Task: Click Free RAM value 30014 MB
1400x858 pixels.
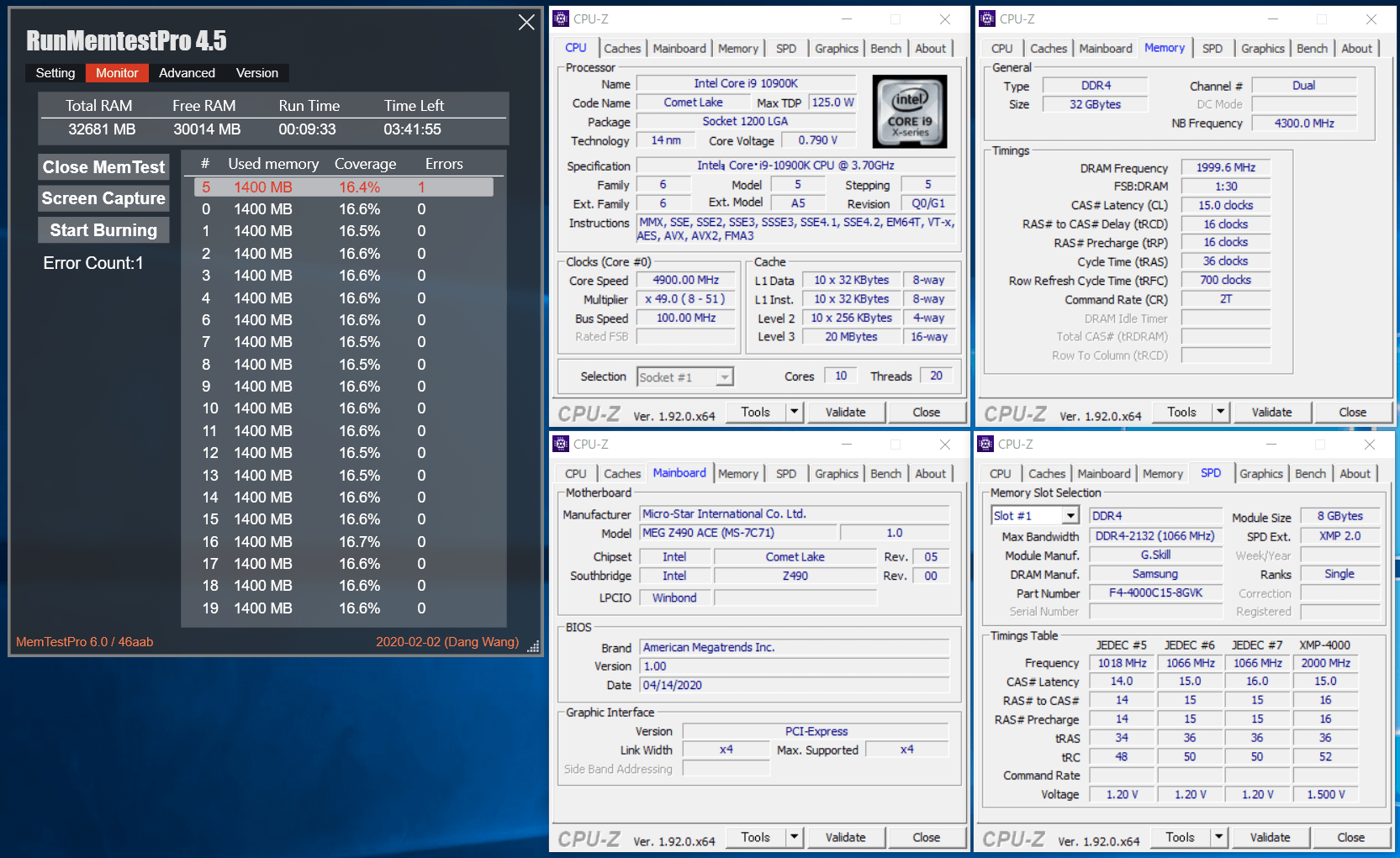Action: [207, 129]
